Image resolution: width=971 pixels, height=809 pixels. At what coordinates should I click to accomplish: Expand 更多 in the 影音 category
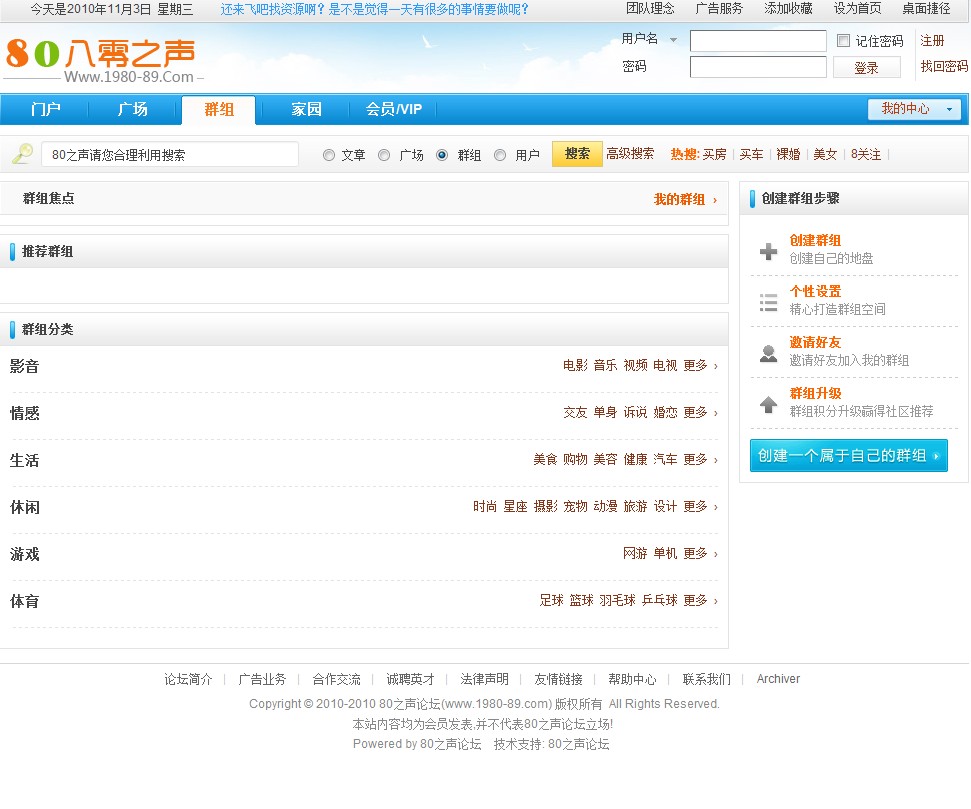coord(700,365)
